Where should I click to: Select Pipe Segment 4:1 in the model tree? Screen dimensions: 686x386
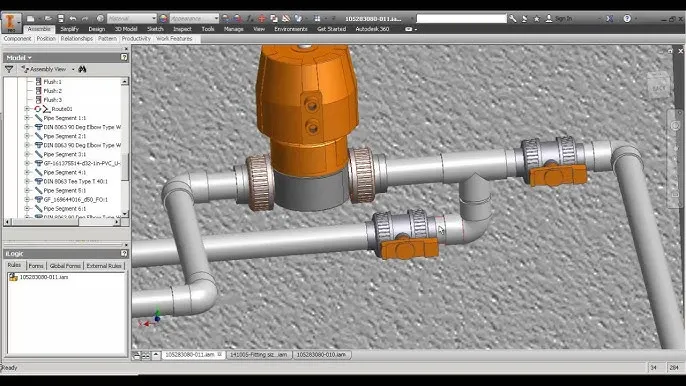64,172
